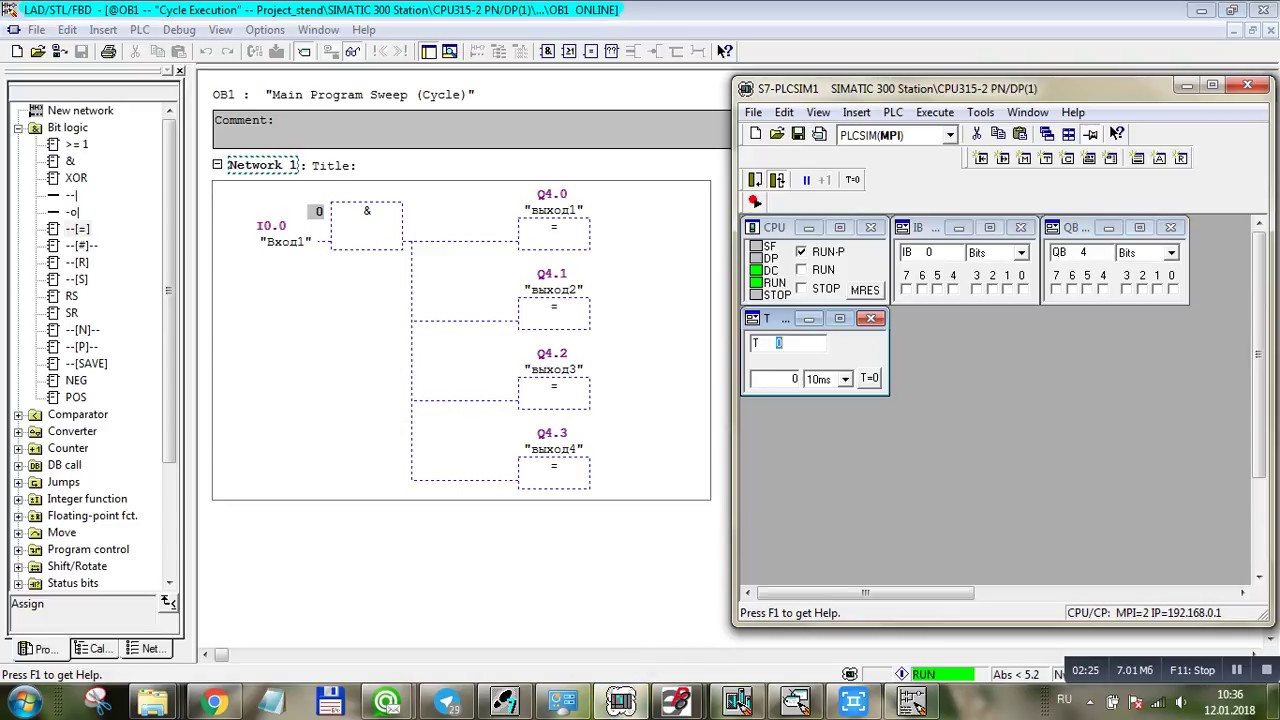The width and height of the screenshot is (1280, 720).
Task: Collapse Network 1 section
Action: (217, 165)
